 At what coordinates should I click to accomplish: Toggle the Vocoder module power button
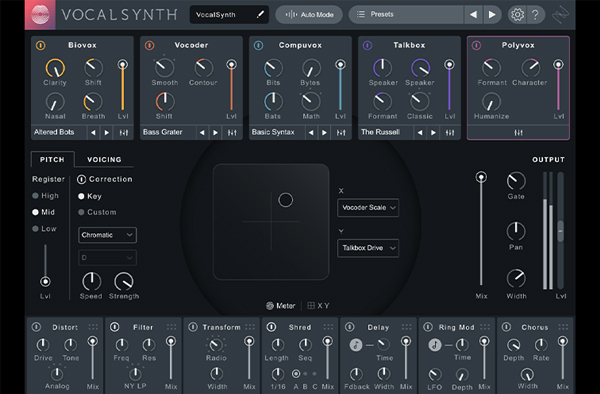(x=150, y=46)
